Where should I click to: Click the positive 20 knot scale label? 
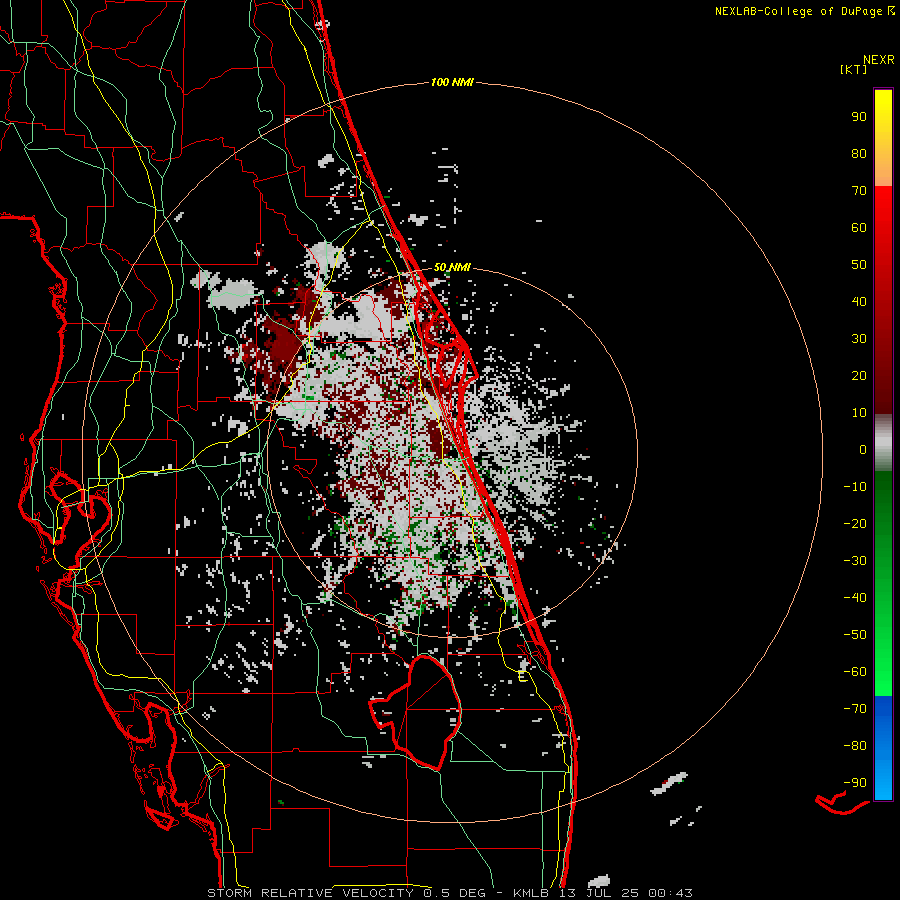859,375
